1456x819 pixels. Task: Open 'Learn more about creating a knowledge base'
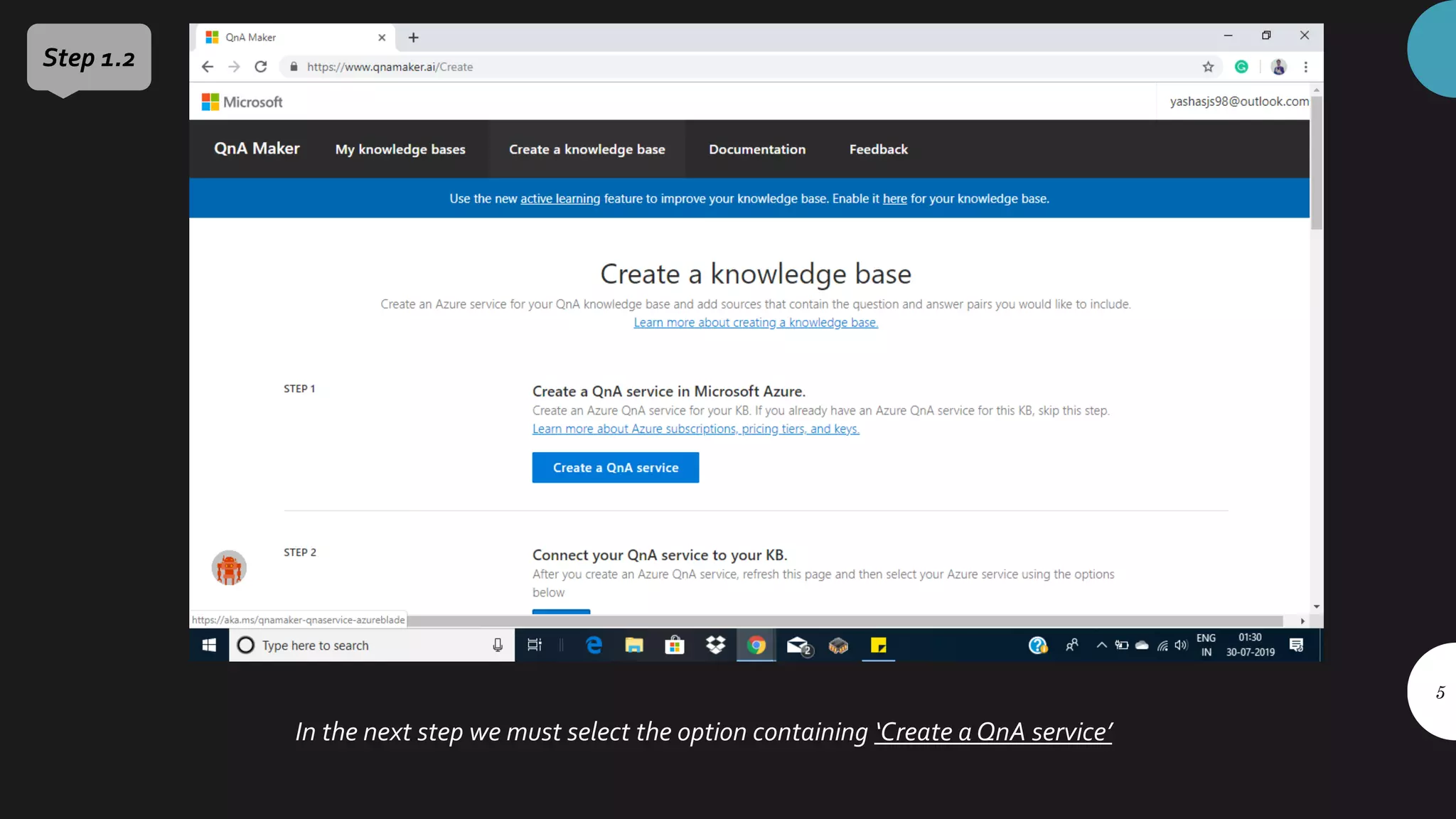pyautogui.click(x=756, y=323)
